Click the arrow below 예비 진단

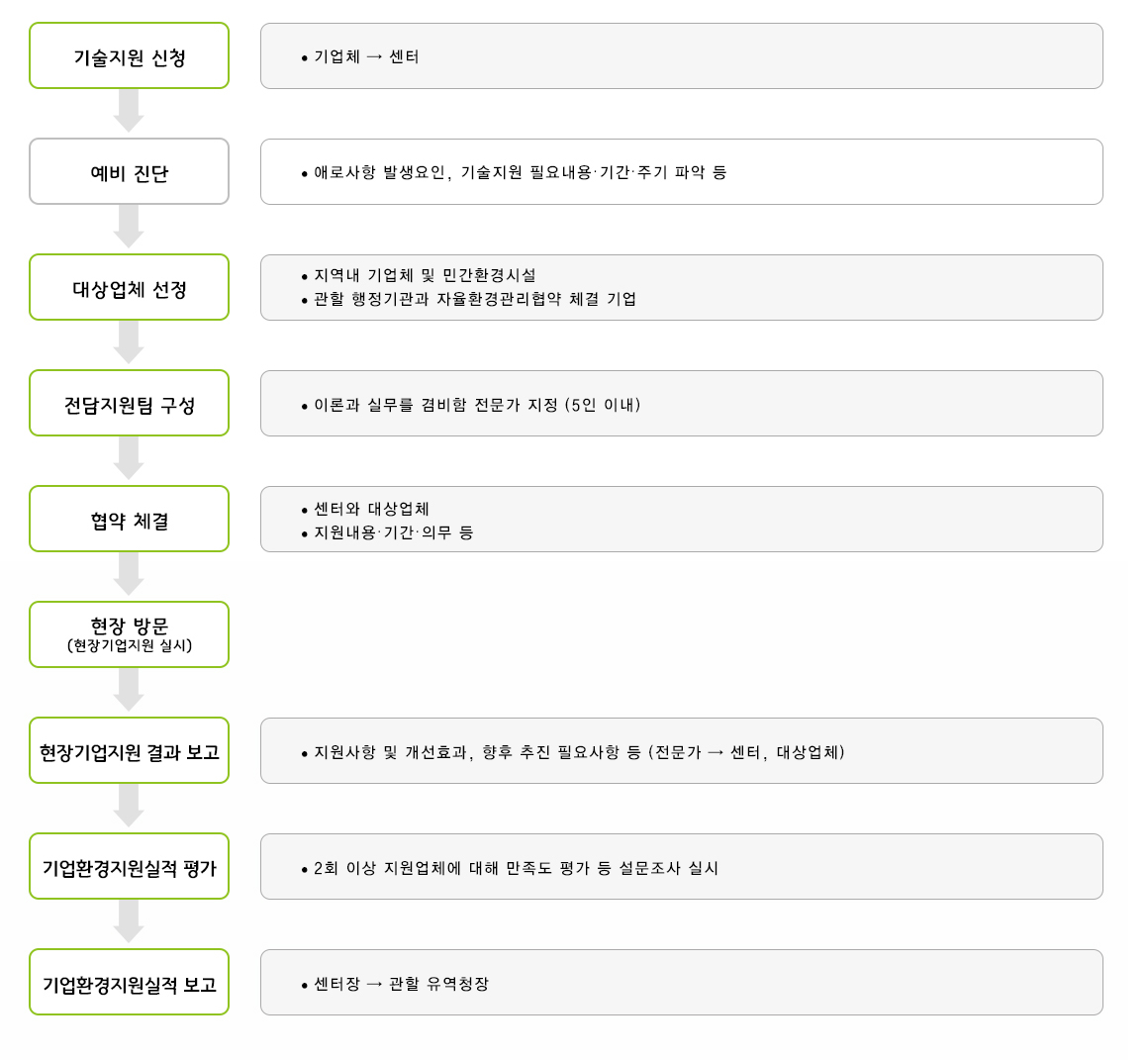click(129, 227)
